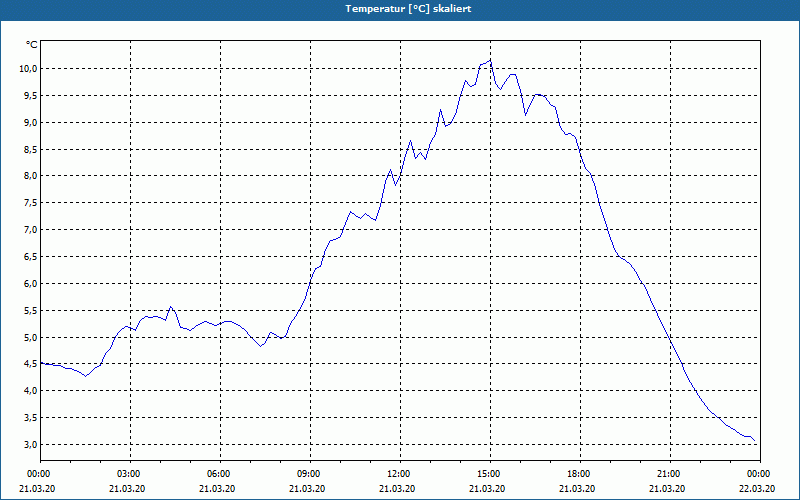Click the 00:00 label above 22.03.20
Viewport: 800px width, 500px height.
760,474
